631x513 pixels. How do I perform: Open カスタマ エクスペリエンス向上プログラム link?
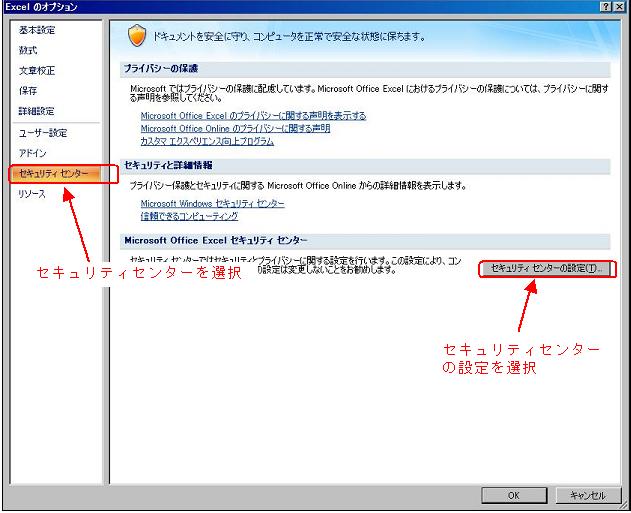point(207,141)
